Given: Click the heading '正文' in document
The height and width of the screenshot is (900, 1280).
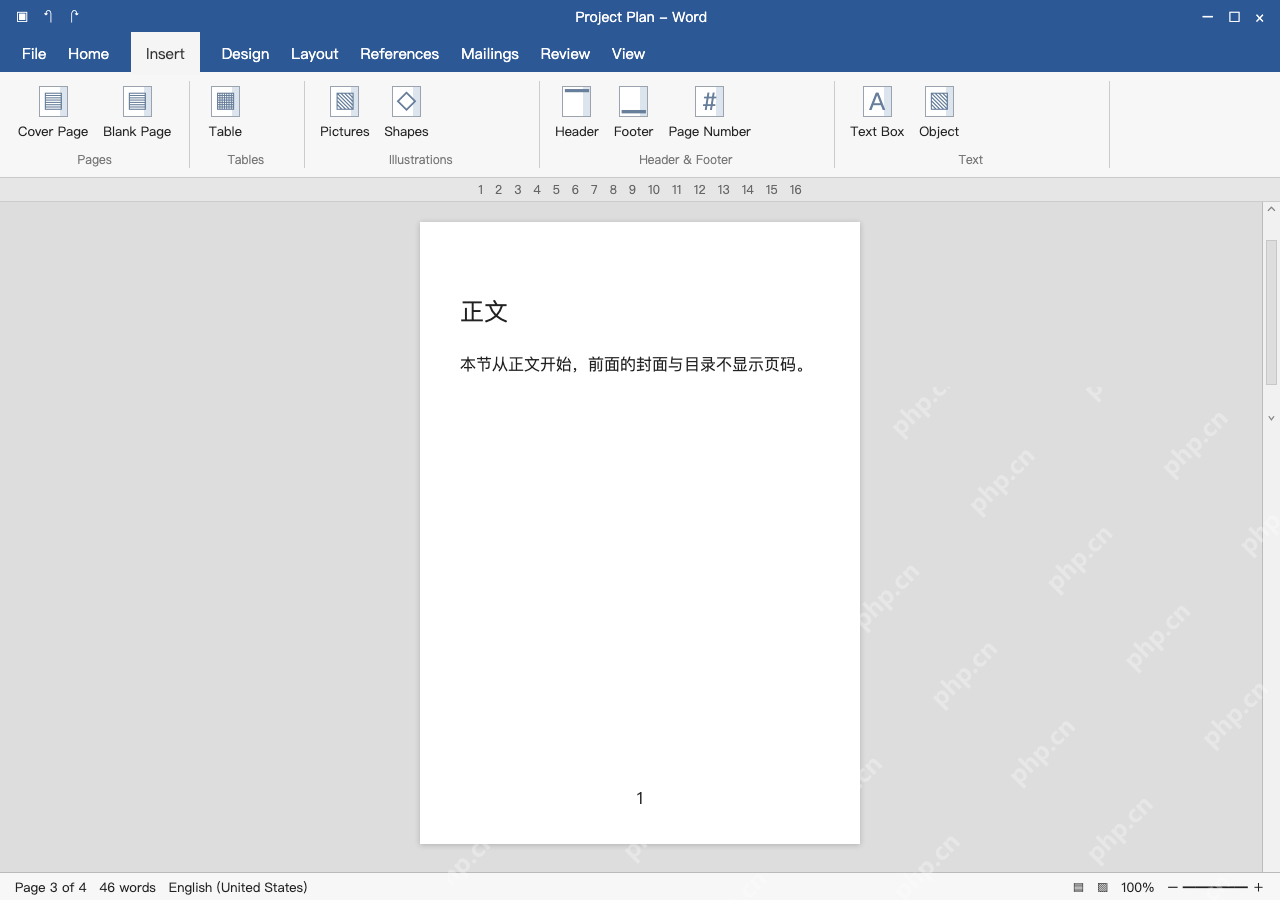Looking at the screenshot, I should [484, 311].
